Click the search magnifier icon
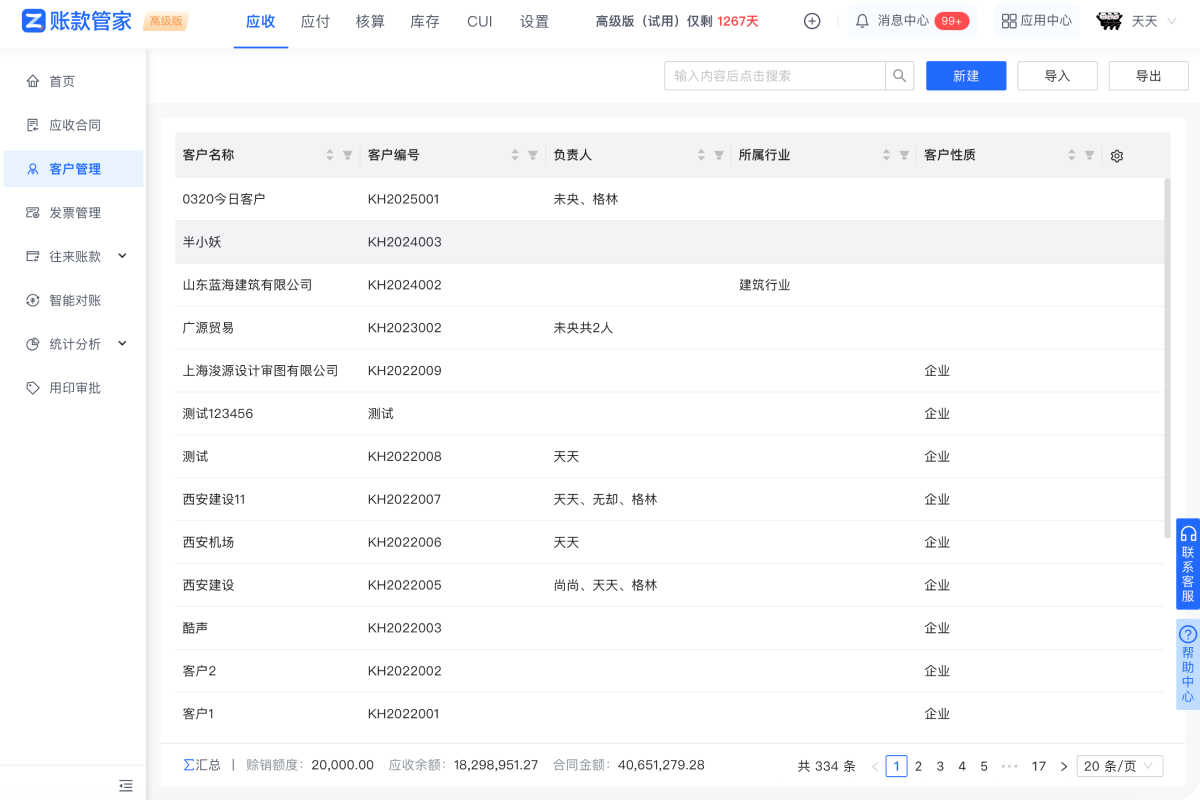Screen dimensions: 1200x800 pos(899,76)
